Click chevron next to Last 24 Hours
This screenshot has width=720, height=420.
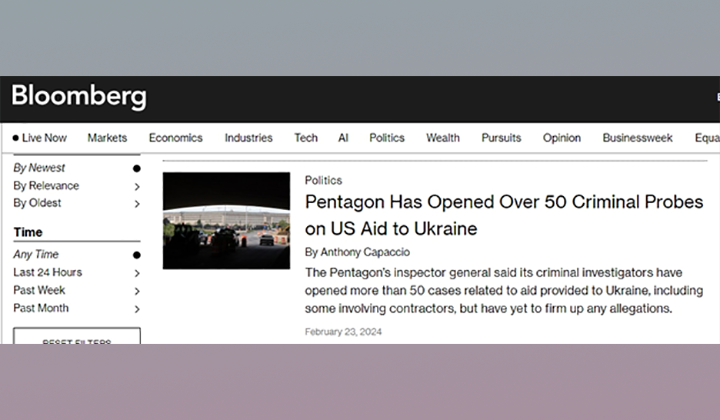point(137,273)
